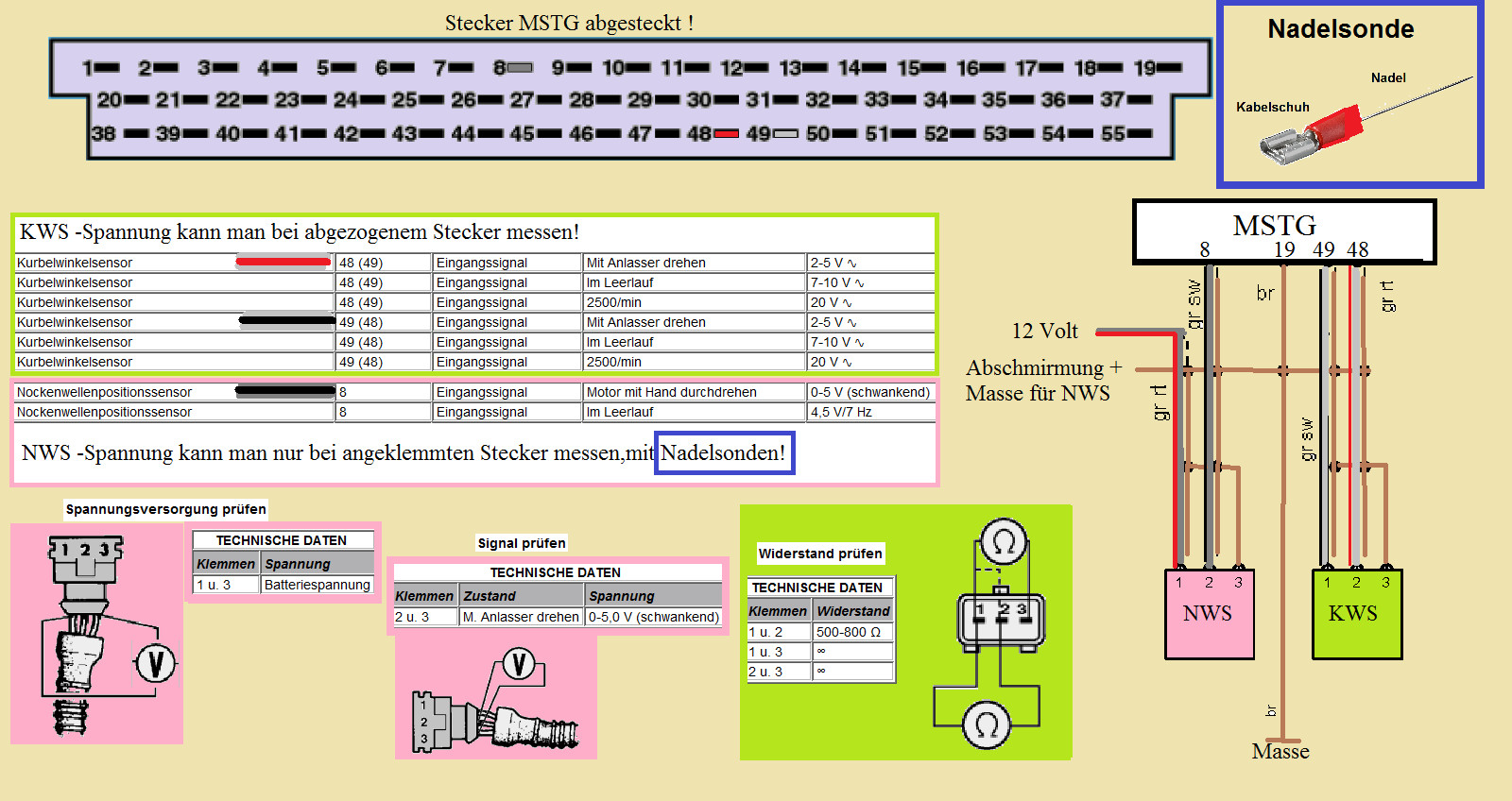The height and width of the screenshot is (801, 1512).
Task: Click the Widerstand prüfen heading
Action: [x=820, y=554]
